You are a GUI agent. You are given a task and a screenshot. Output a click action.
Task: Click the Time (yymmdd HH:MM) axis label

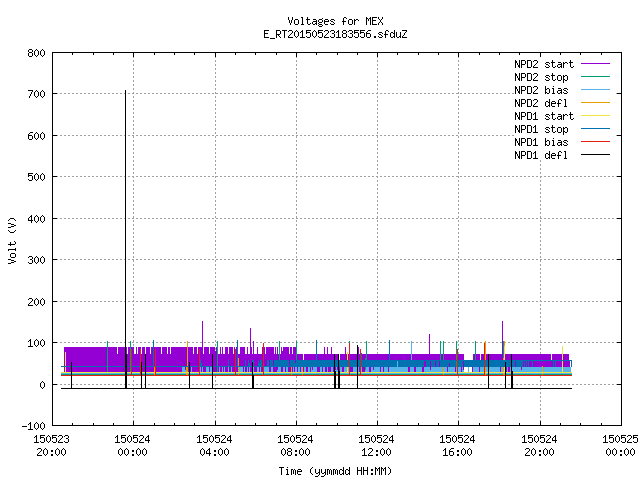335,471
